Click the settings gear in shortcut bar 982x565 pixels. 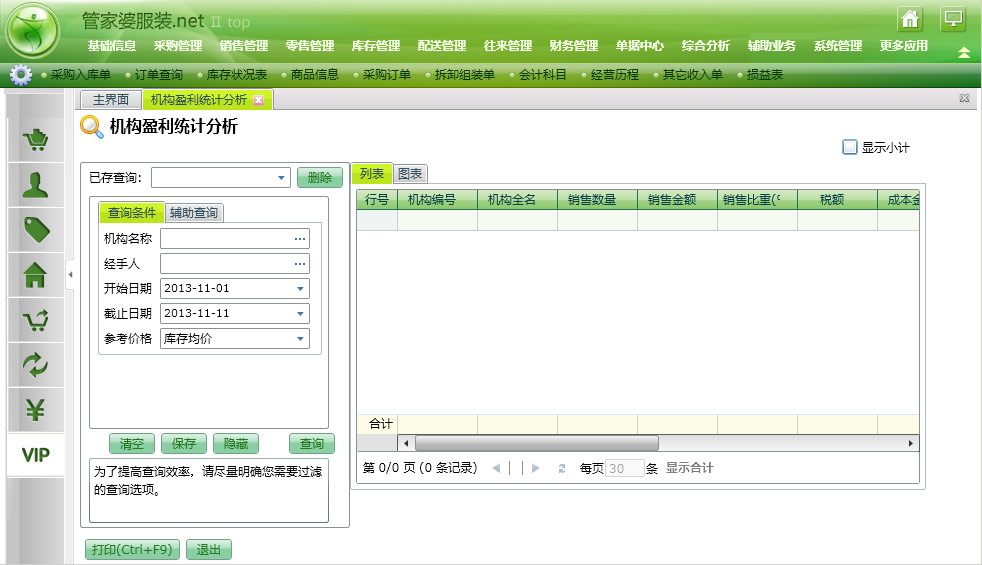point(20,75)
